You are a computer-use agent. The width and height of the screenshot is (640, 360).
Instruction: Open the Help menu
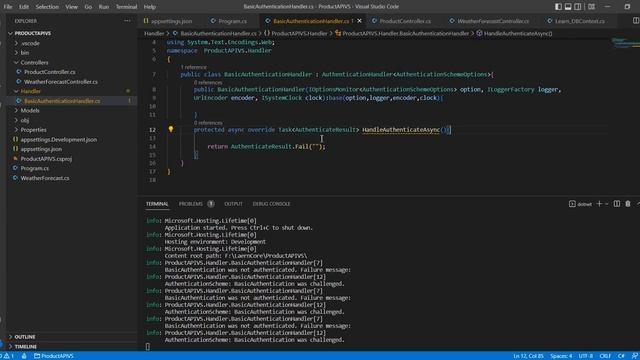point(150,7)
